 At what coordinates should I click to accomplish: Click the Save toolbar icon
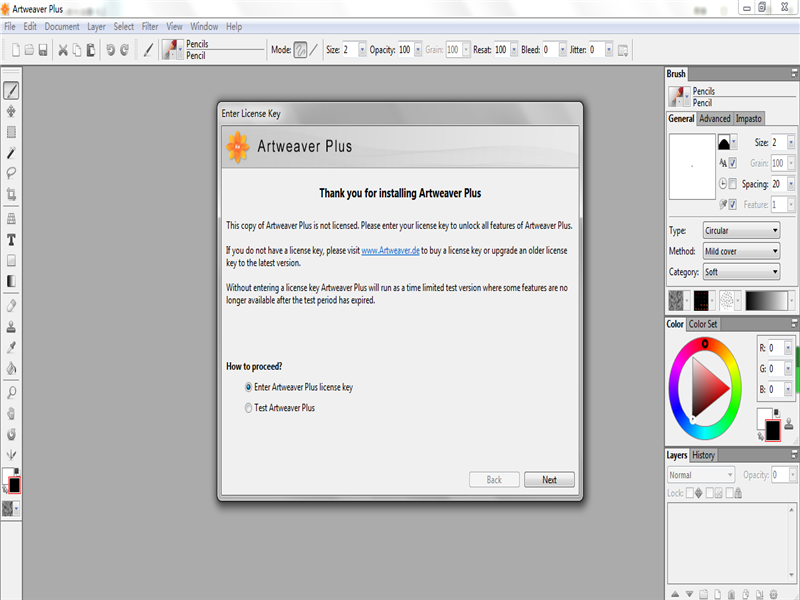[x=43, y=49]
